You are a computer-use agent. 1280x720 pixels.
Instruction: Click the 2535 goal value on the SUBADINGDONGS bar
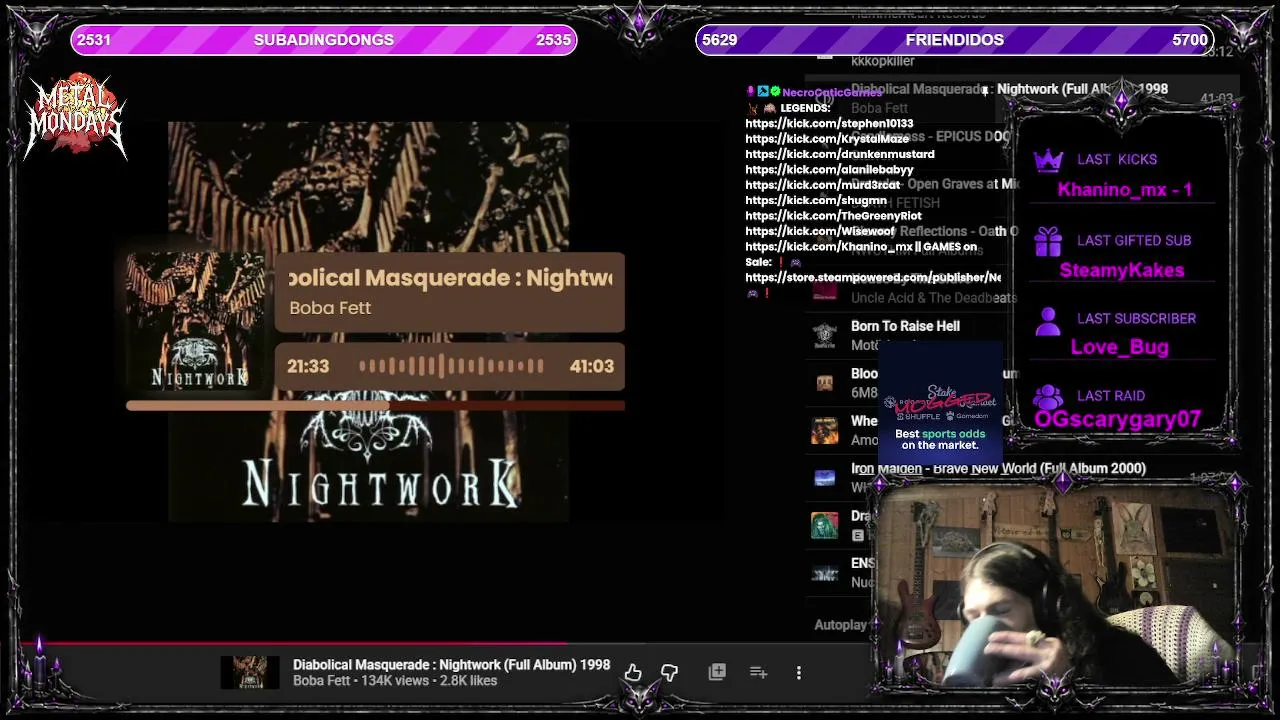click(x=553, y=40)
